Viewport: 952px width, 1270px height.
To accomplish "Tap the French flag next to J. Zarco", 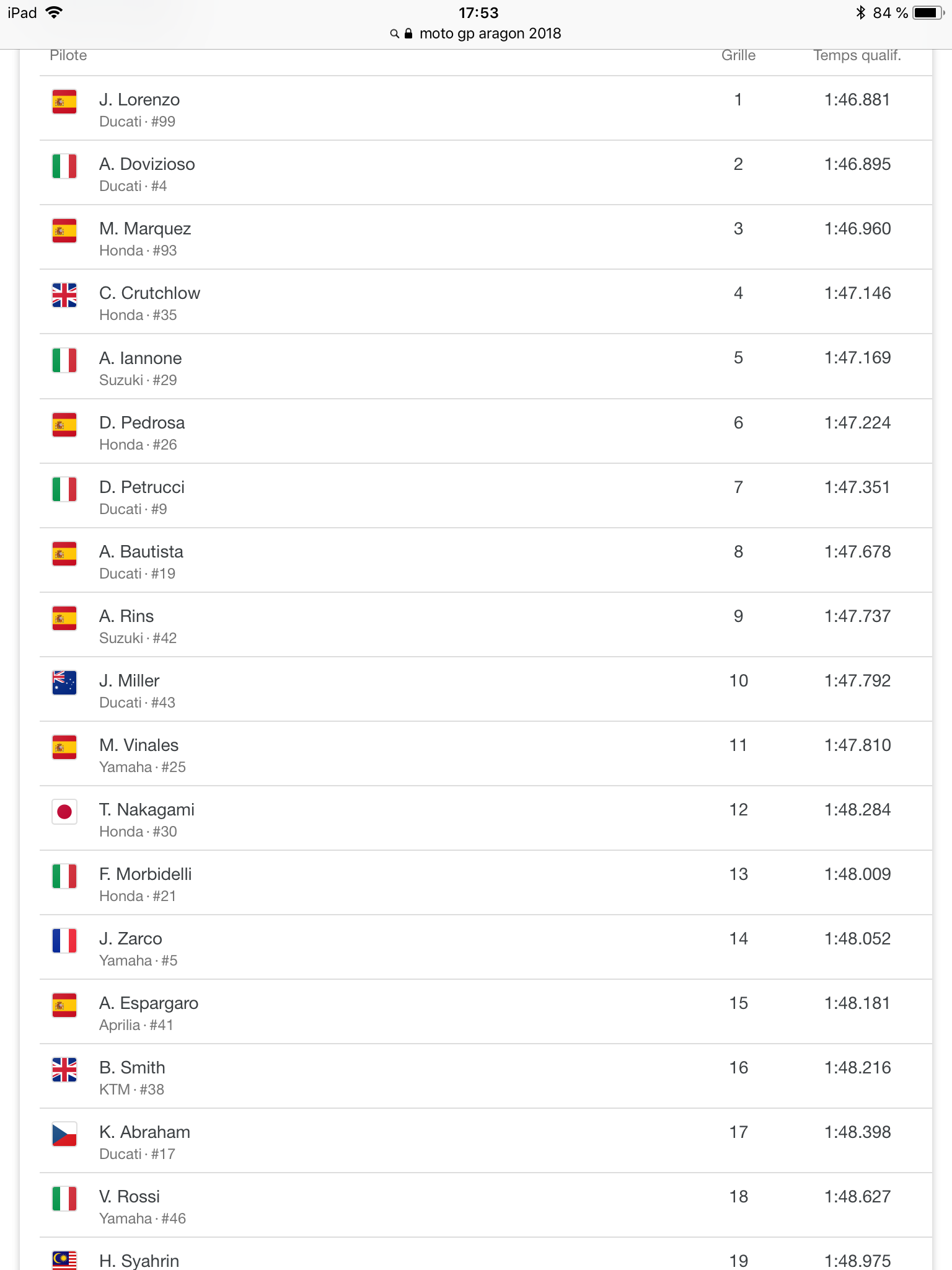I will point(64,941).
